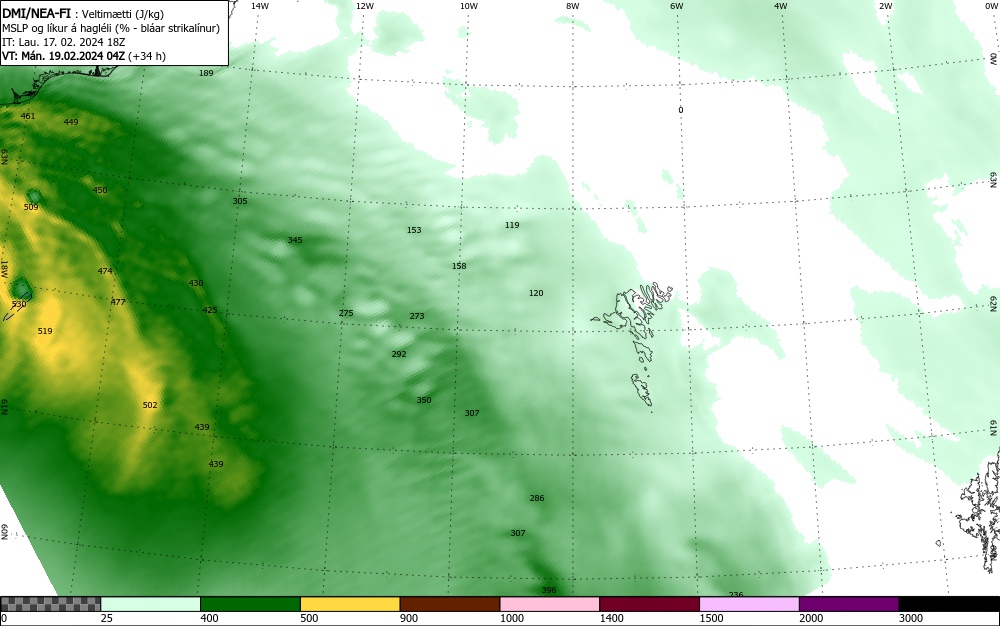Click the checkered gray 0–25 legend swatch
Screen dimensions: 1000x626
tap(50, 604)
